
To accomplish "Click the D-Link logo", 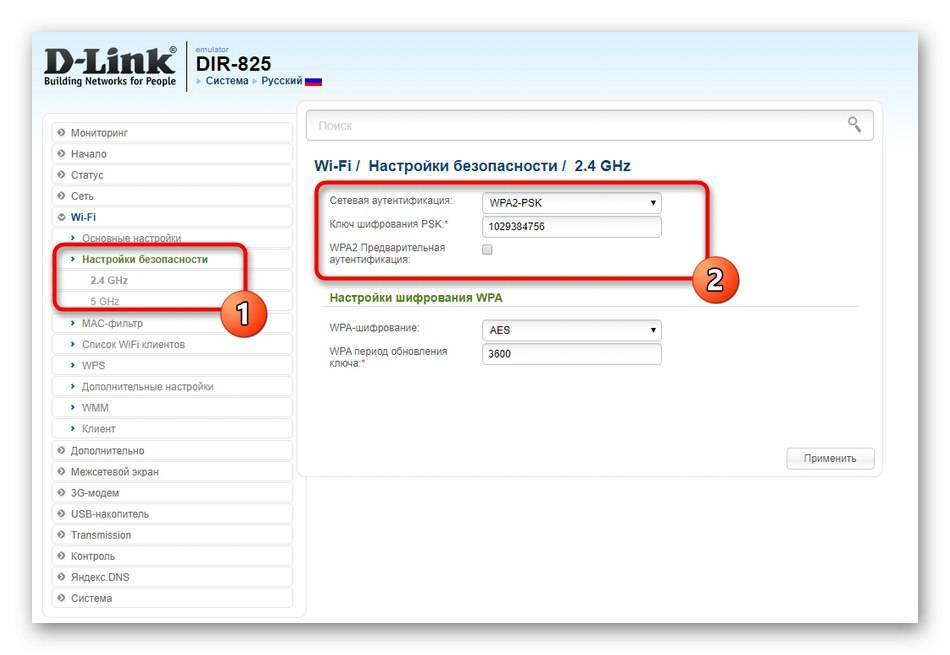I will click(110, 66).
